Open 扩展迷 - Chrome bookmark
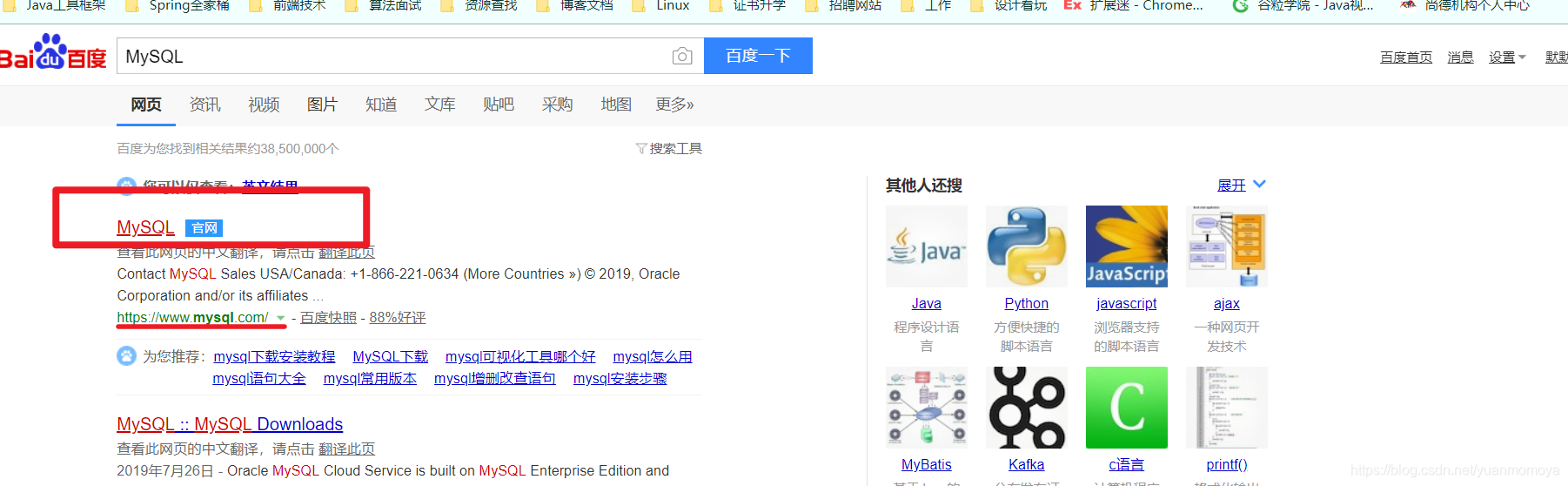The height and width of the screenshot is (486, 1568). click(x=1135, y=5)
